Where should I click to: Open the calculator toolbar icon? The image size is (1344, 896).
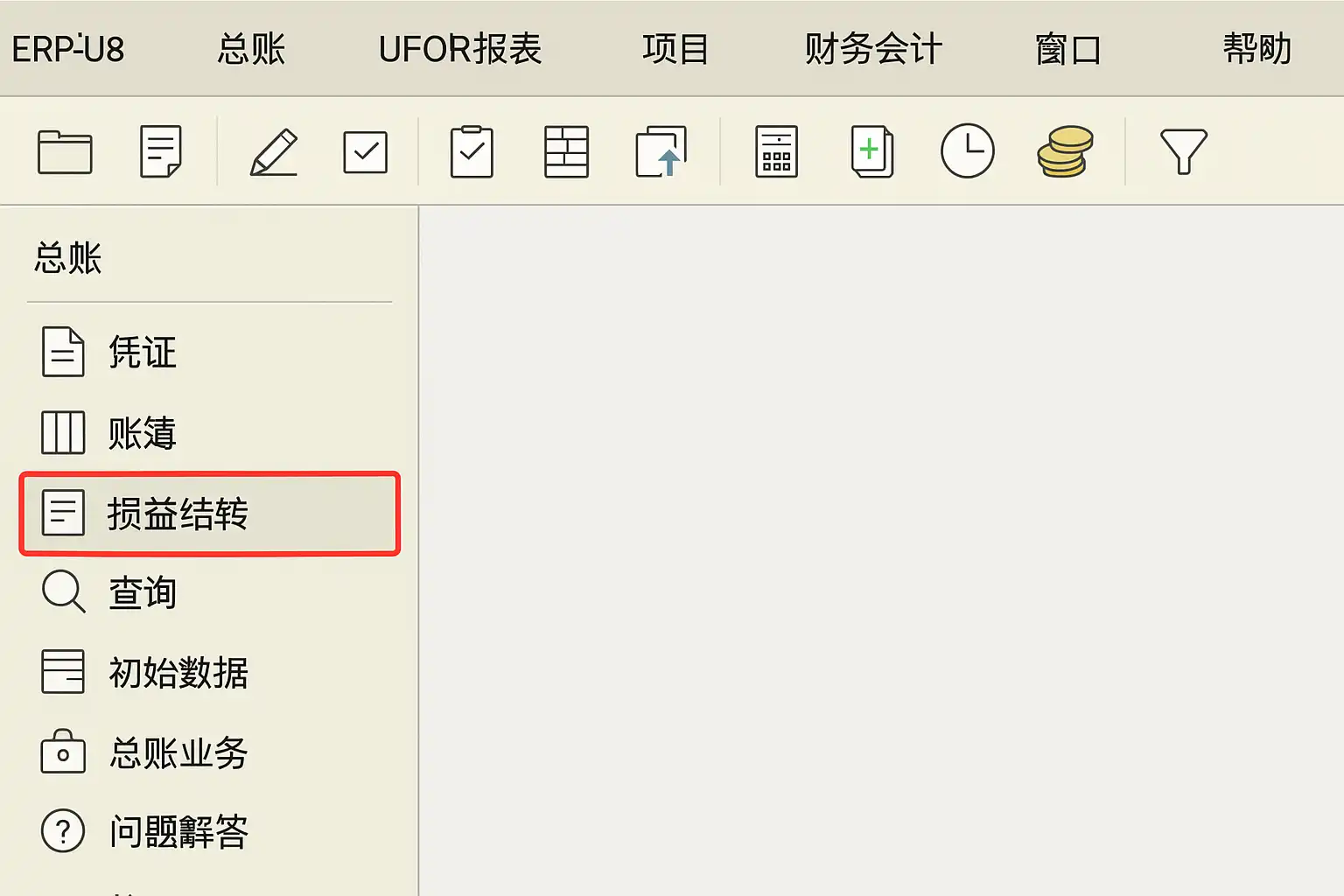click(776, 152)
